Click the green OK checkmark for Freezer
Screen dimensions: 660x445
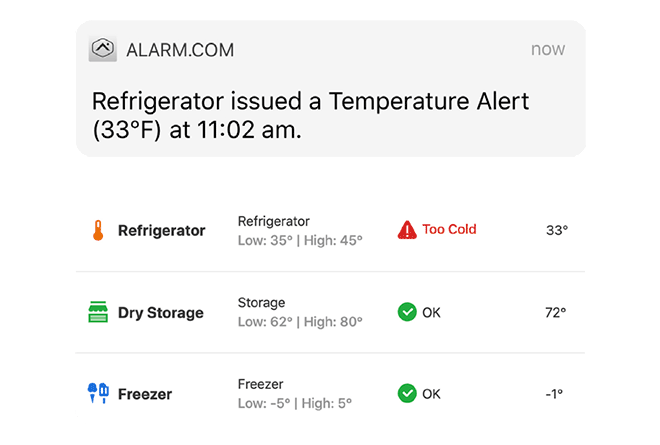click(x=407, y=394)
